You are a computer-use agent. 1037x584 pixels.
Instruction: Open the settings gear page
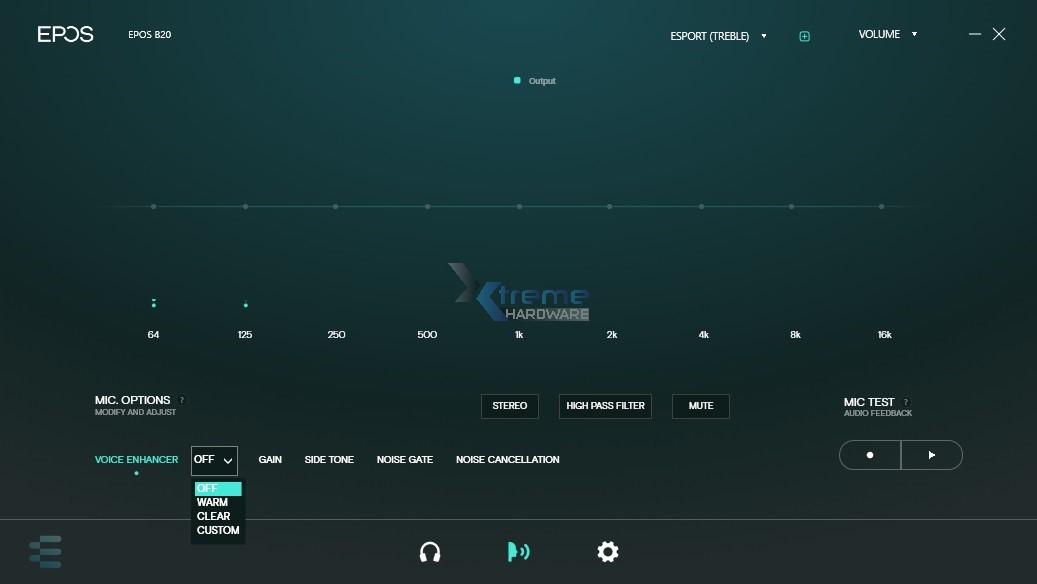pos(607,552)
